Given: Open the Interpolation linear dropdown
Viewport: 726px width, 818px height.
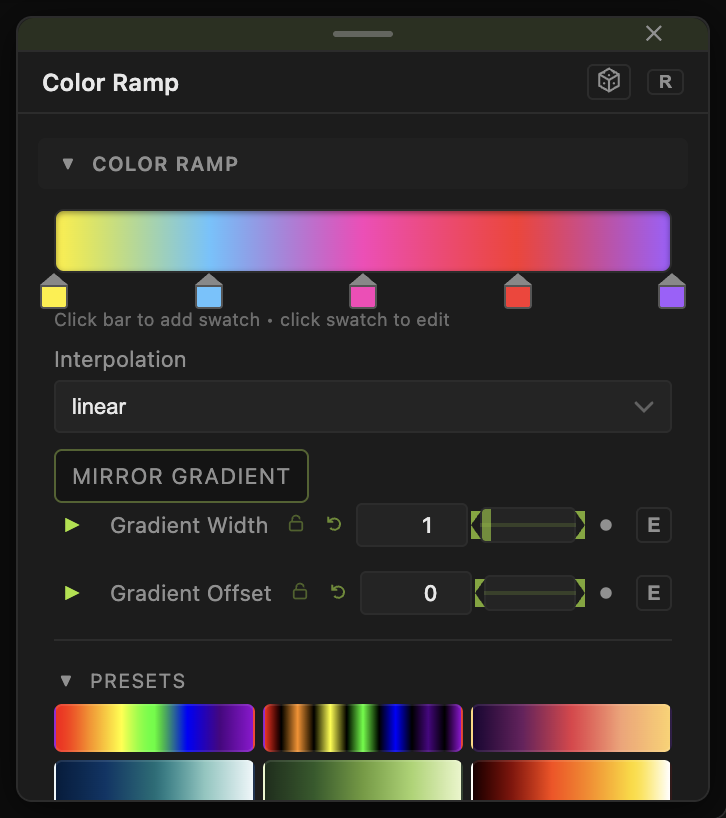Looking at the screenshot, I should coord(362,406).
